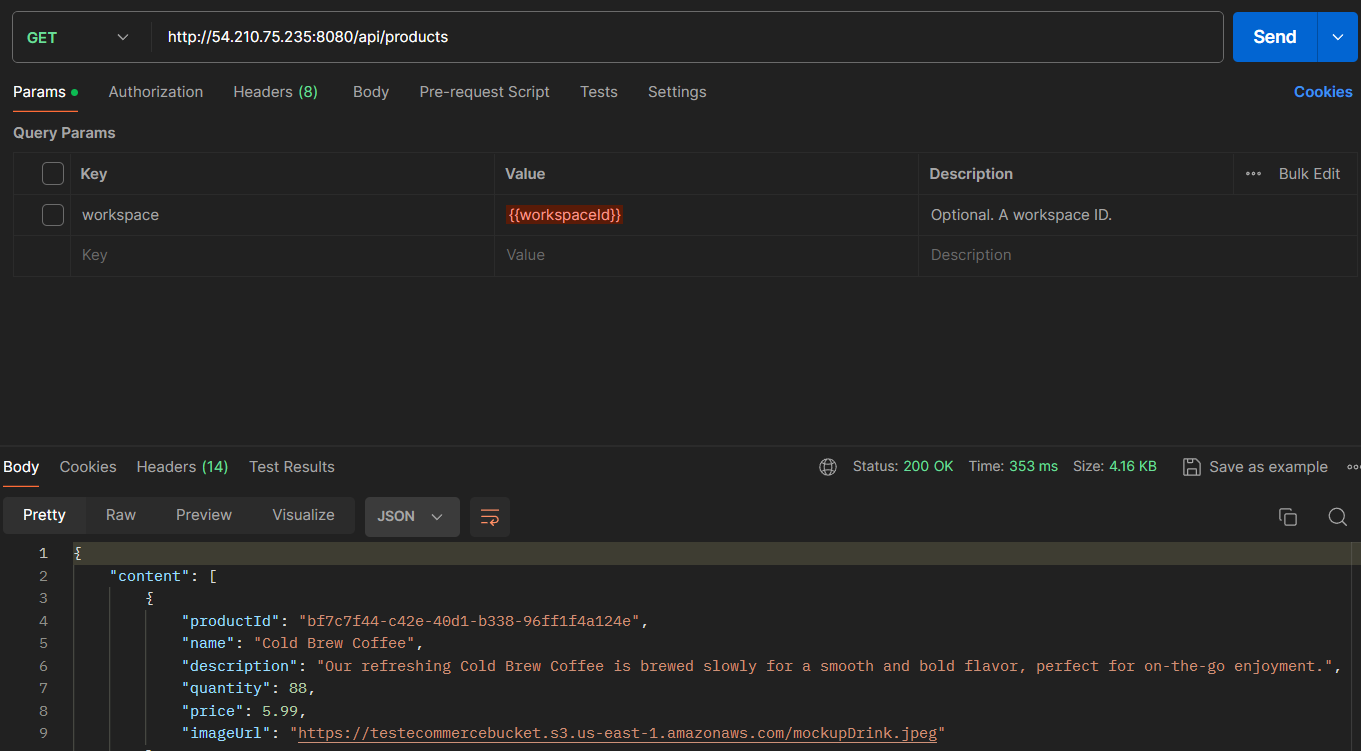
Task: Open the Send button options arrow
Action: tap(1337, 37)
